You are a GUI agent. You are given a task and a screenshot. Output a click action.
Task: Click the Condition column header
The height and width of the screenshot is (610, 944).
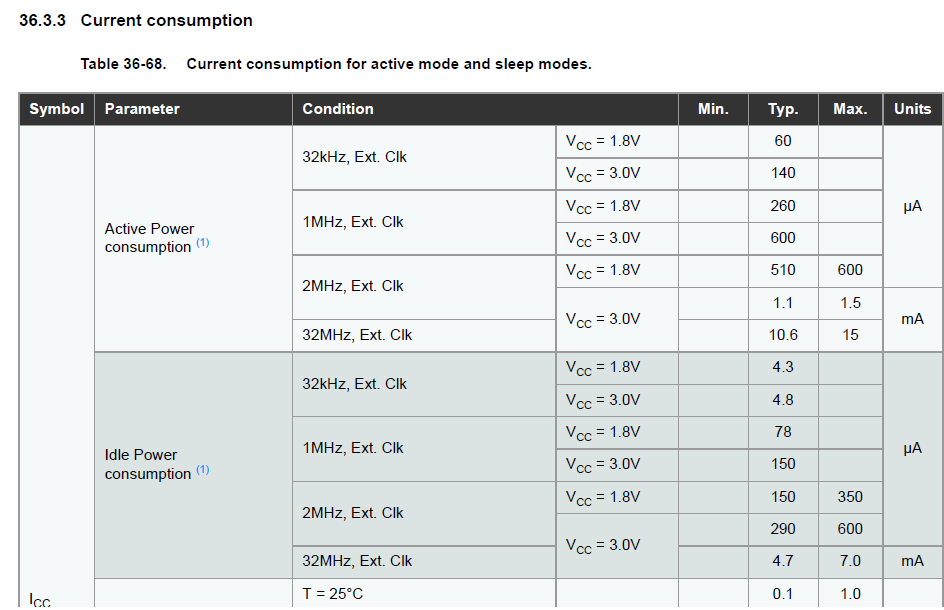click(x=485, y=109)
